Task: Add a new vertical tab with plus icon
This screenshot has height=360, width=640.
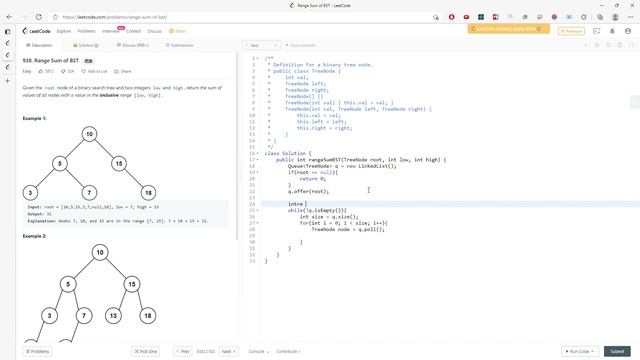Action: pyautogui.click(x=7, y=81)
